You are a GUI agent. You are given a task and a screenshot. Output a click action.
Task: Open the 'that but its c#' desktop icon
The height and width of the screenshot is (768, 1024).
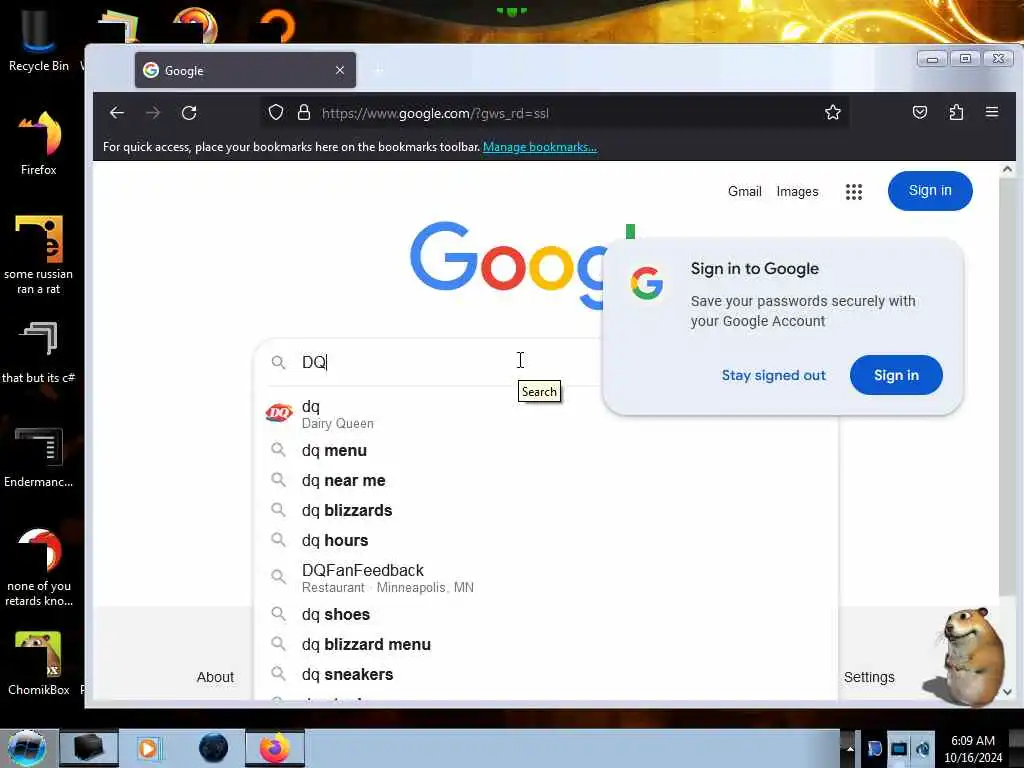tap(39, 353)
